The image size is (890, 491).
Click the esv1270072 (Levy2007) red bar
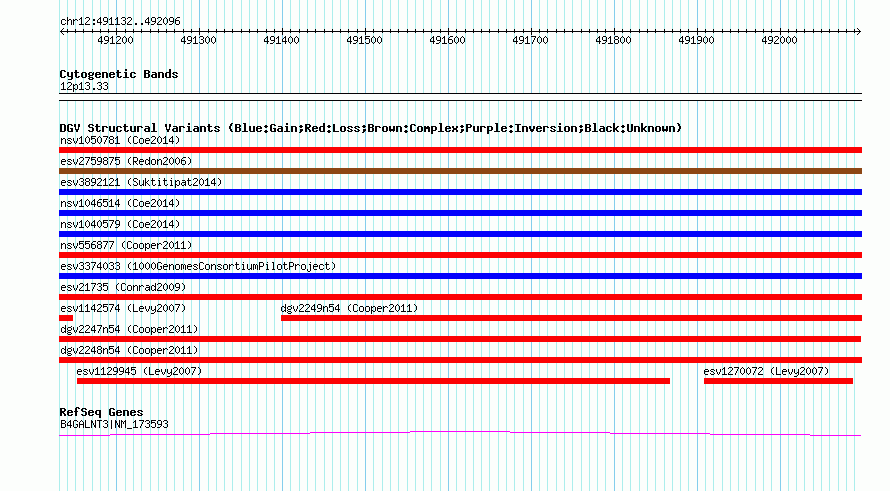778,381
